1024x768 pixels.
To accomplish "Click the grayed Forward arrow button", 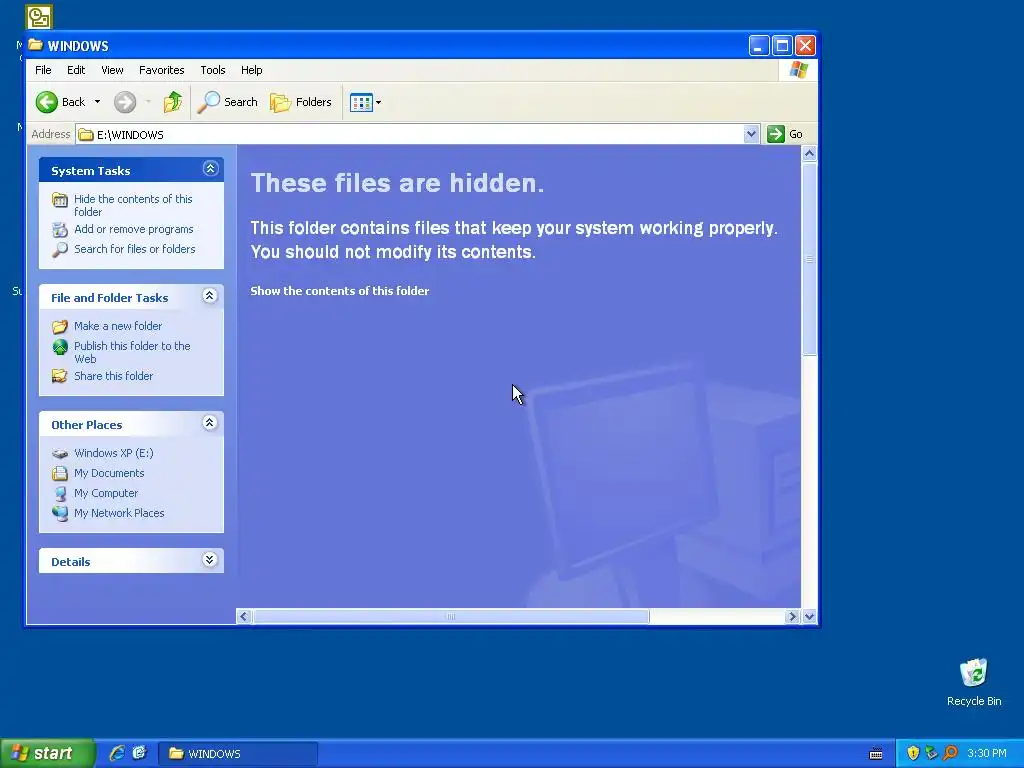I will [x=125, y=102].
